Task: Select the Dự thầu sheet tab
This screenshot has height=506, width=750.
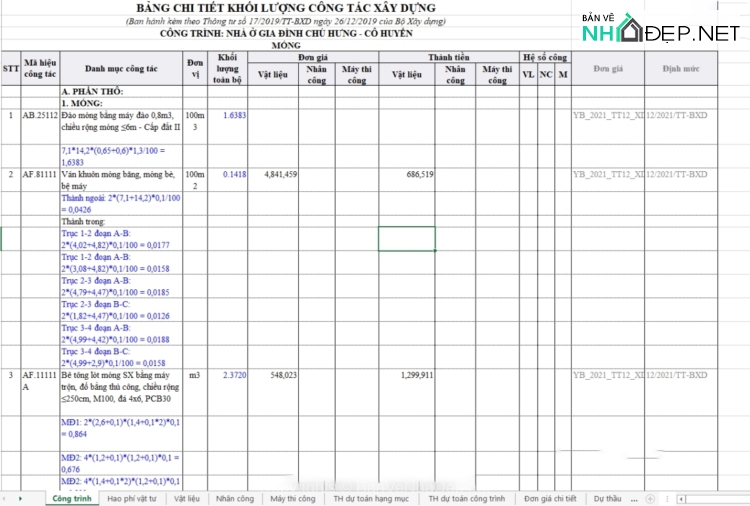Action: (x=607, y=498)
